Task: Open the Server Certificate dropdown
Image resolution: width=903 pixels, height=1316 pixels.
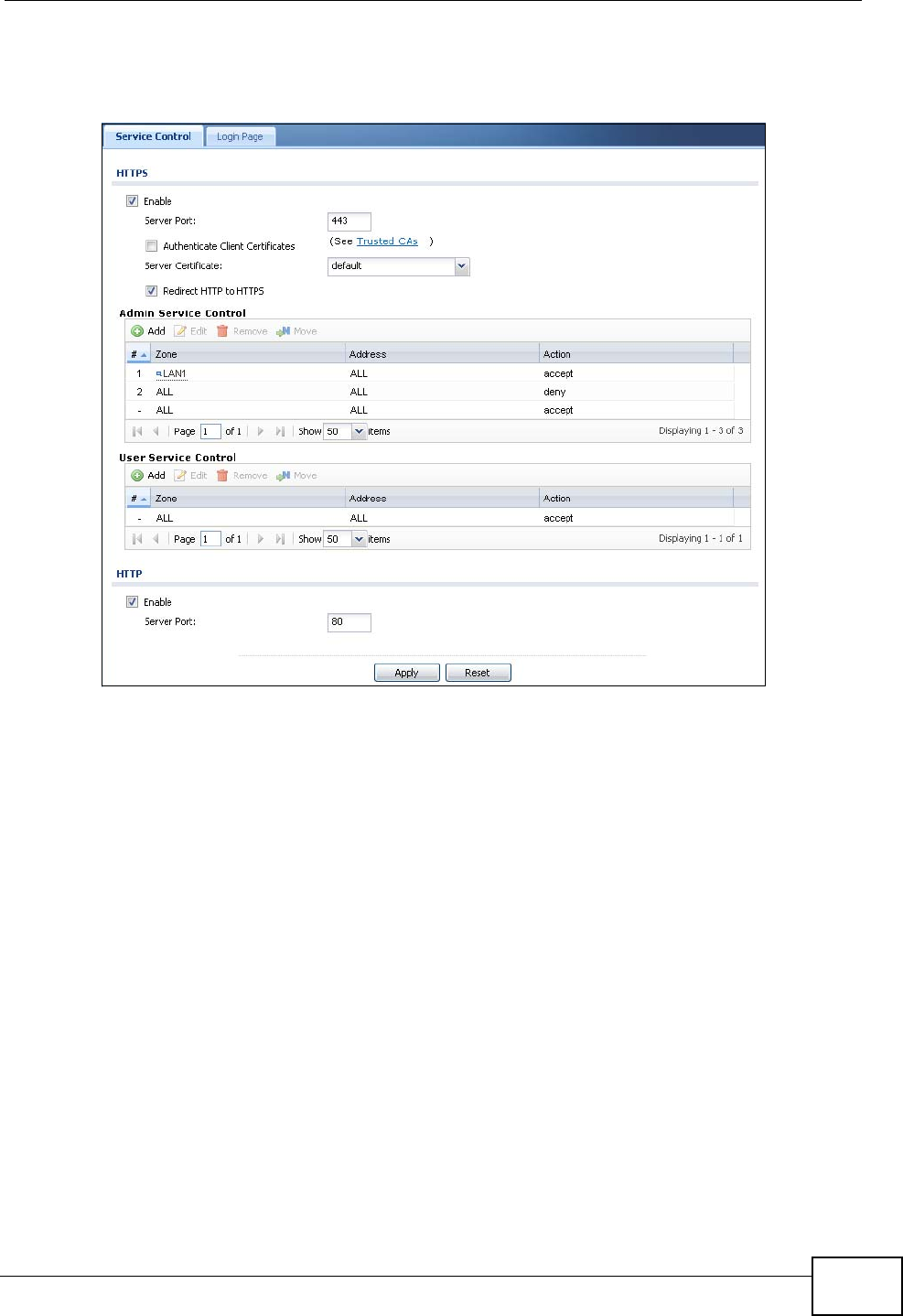Action: pos(462,266)
